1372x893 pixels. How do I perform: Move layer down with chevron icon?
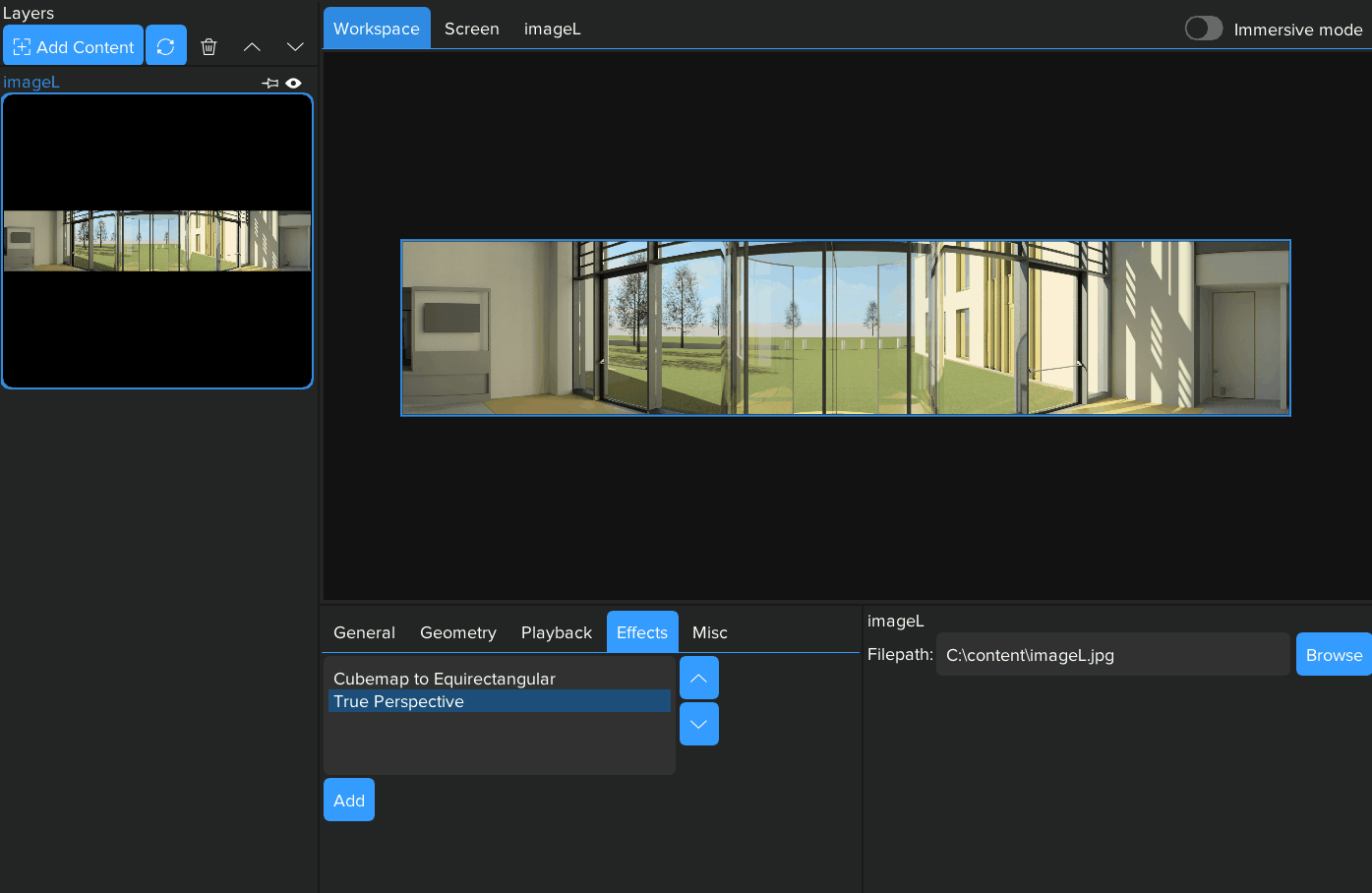[x=295, y=46]
